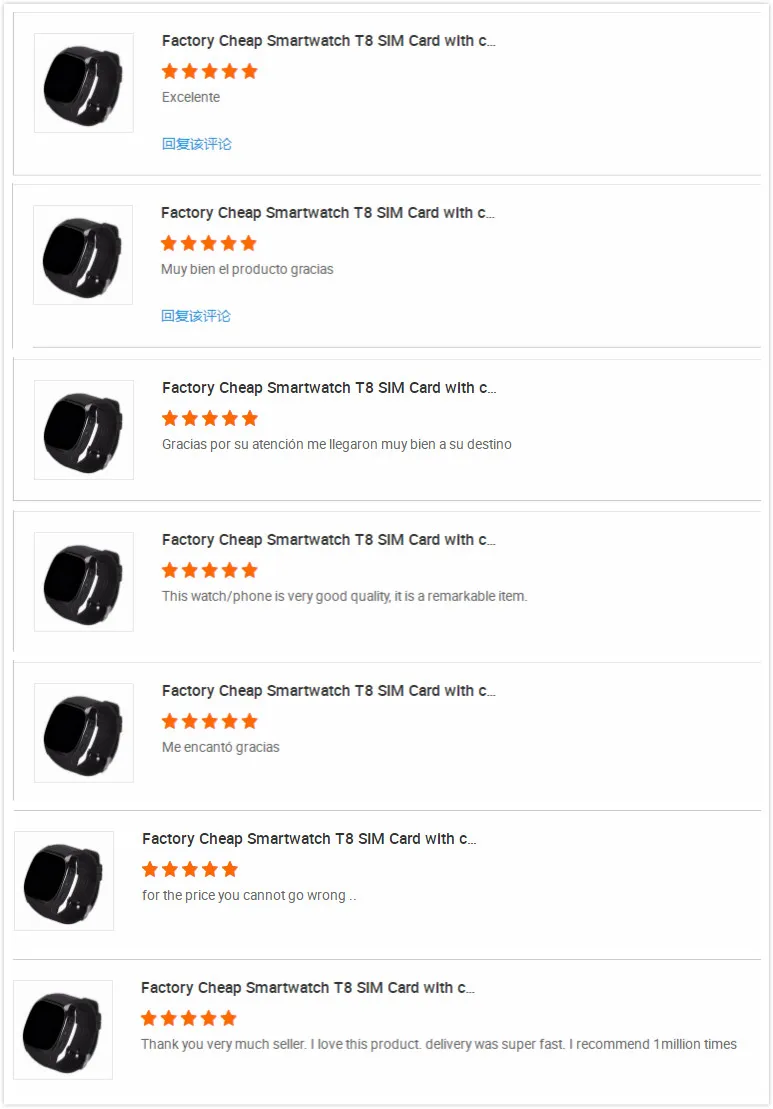The height and width of the screenshot is (1109, 773).
Task: Open the product title above the "Gracias por su atención" review
Action: coord(329,388)
